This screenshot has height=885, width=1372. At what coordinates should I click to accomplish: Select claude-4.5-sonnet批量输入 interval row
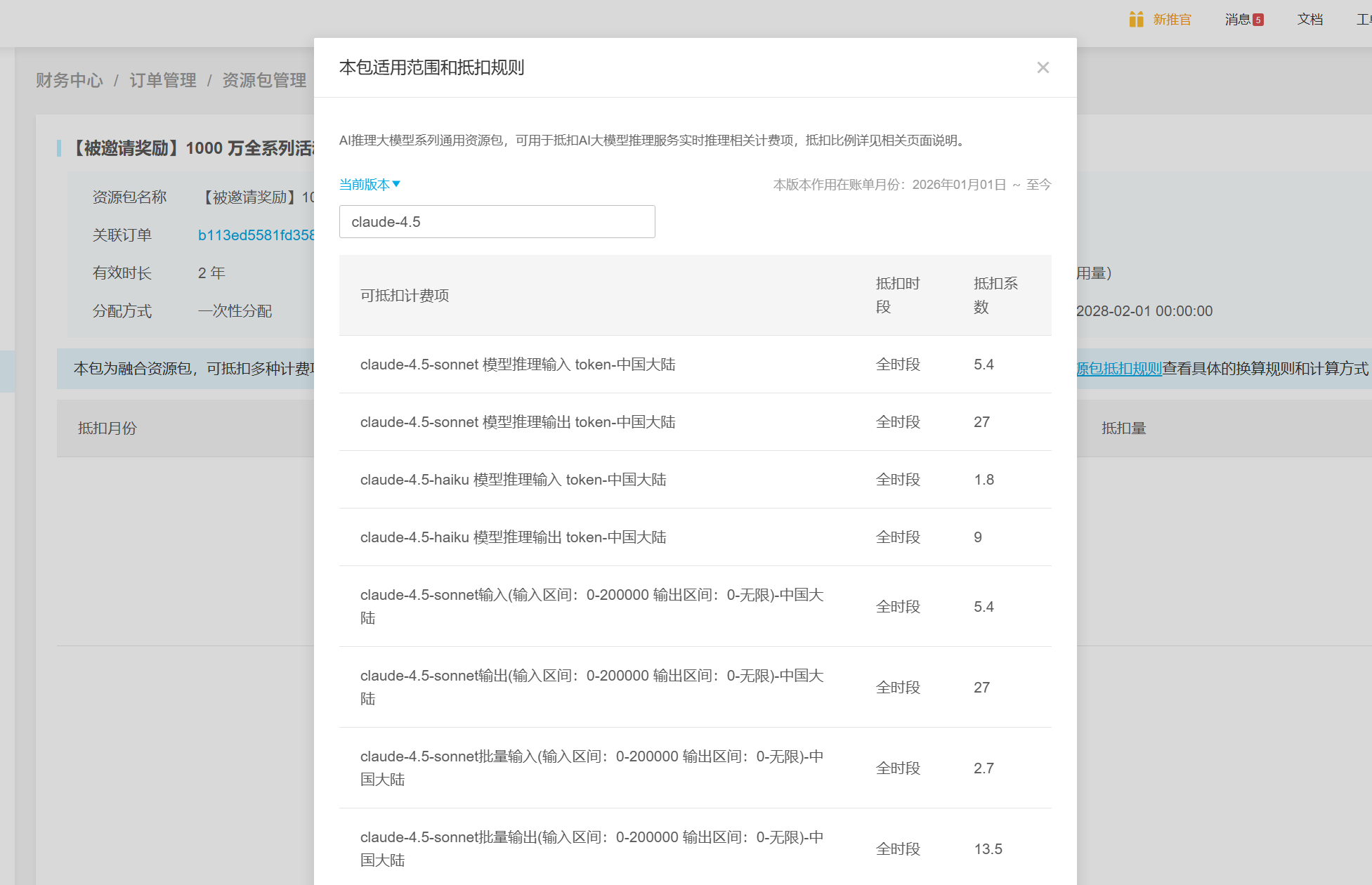pos(695,768)
